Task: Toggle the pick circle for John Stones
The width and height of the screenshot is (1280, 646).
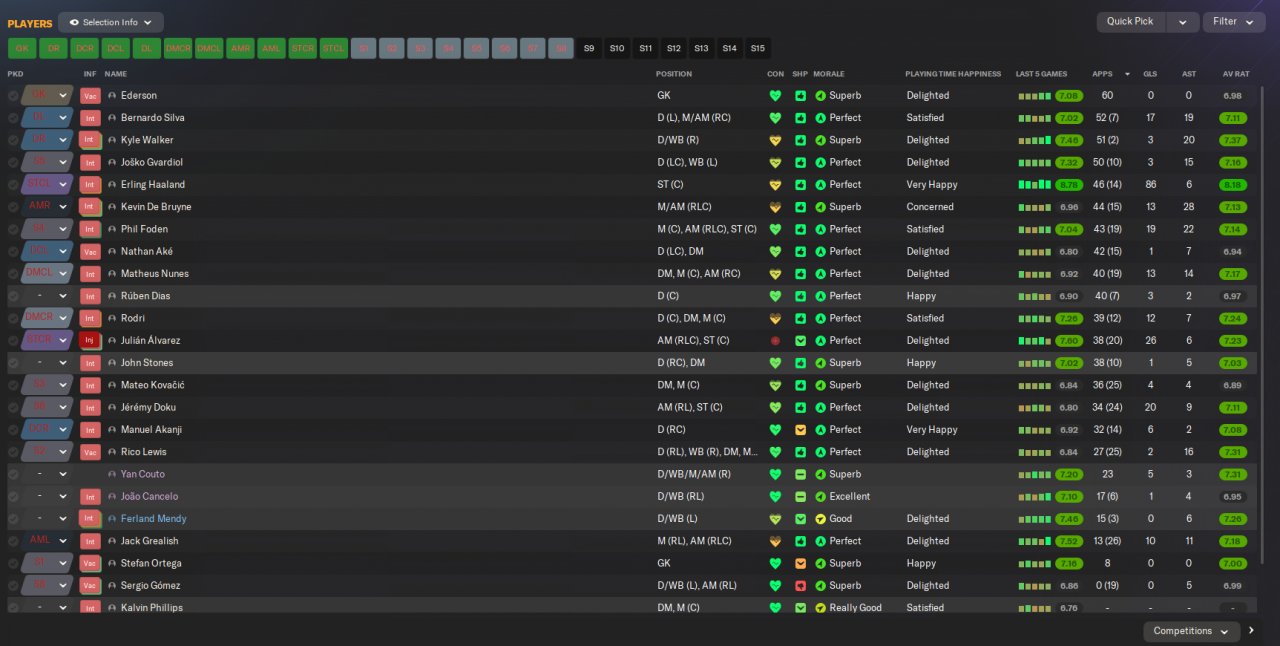Action: coord(13,363)
